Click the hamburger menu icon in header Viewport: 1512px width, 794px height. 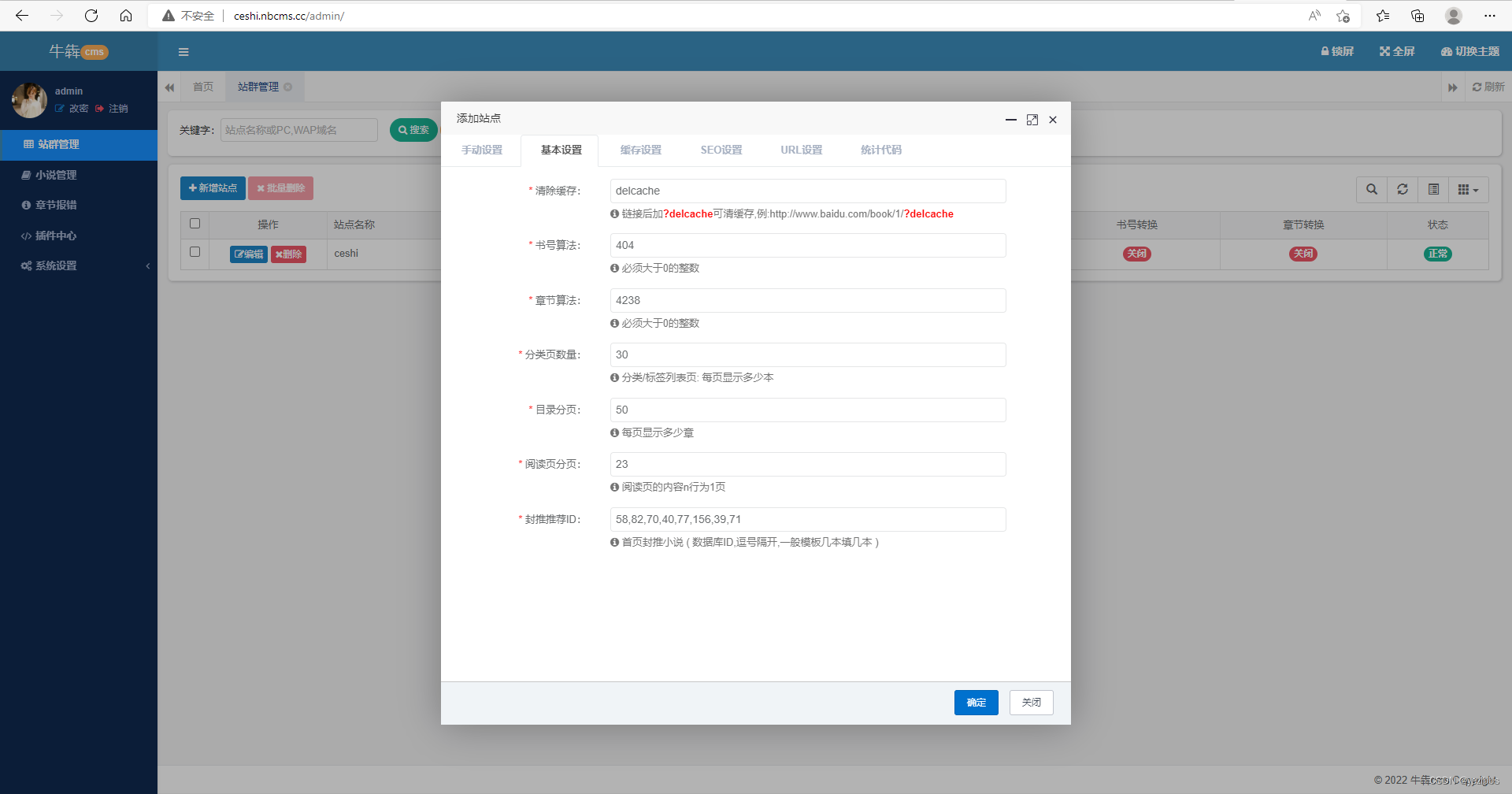click(x=183, y=52)
